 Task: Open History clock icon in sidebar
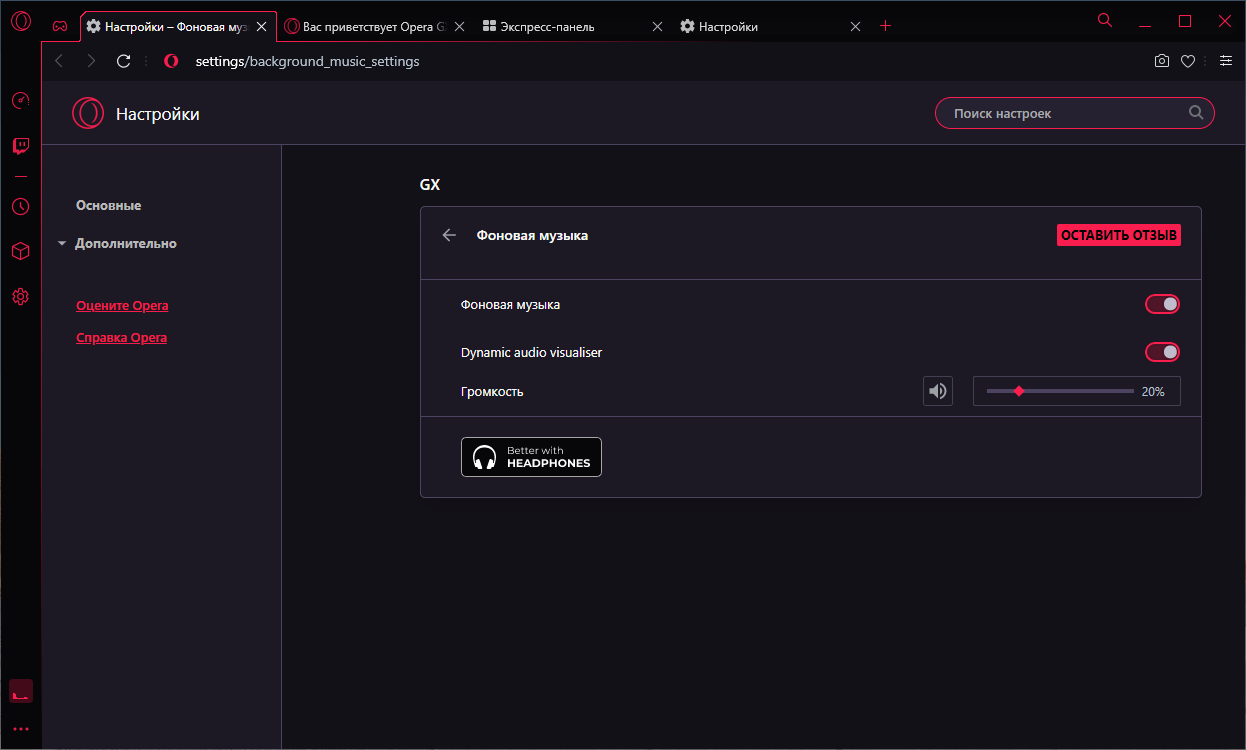tap(21, 207)
